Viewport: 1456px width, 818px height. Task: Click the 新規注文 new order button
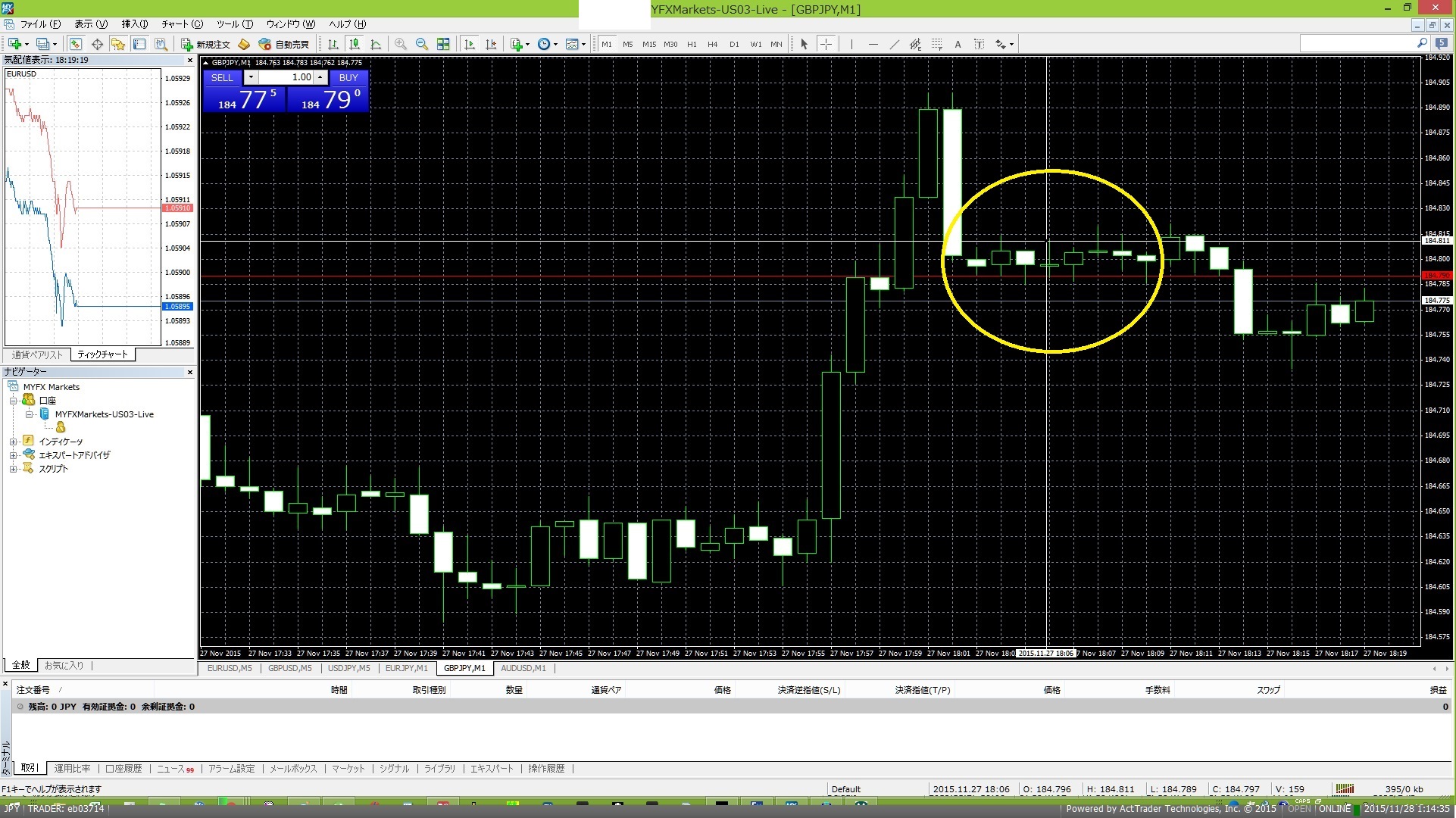coord(206,44)
